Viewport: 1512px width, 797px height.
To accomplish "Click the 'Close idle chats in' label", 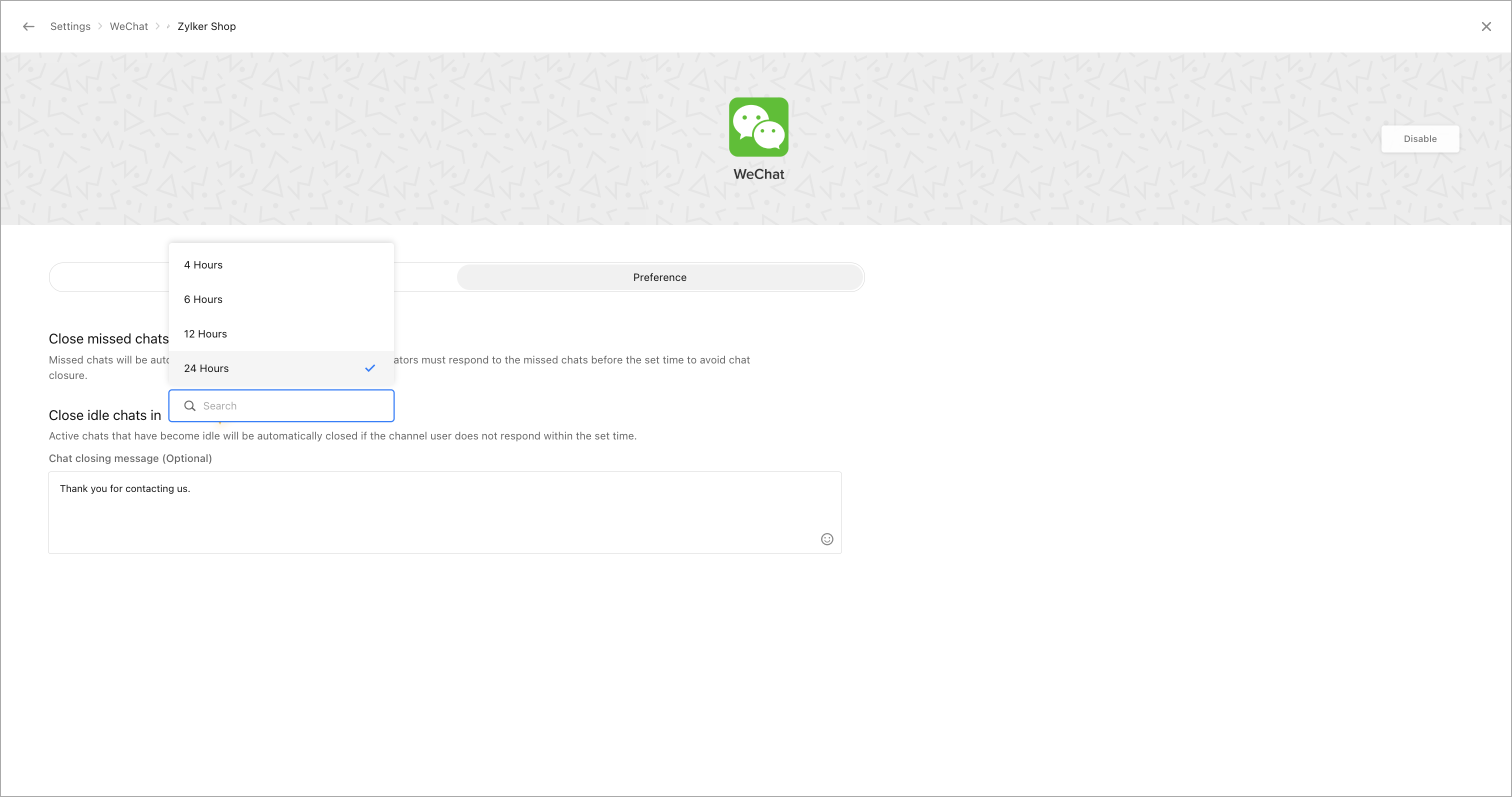I will 105,415.
